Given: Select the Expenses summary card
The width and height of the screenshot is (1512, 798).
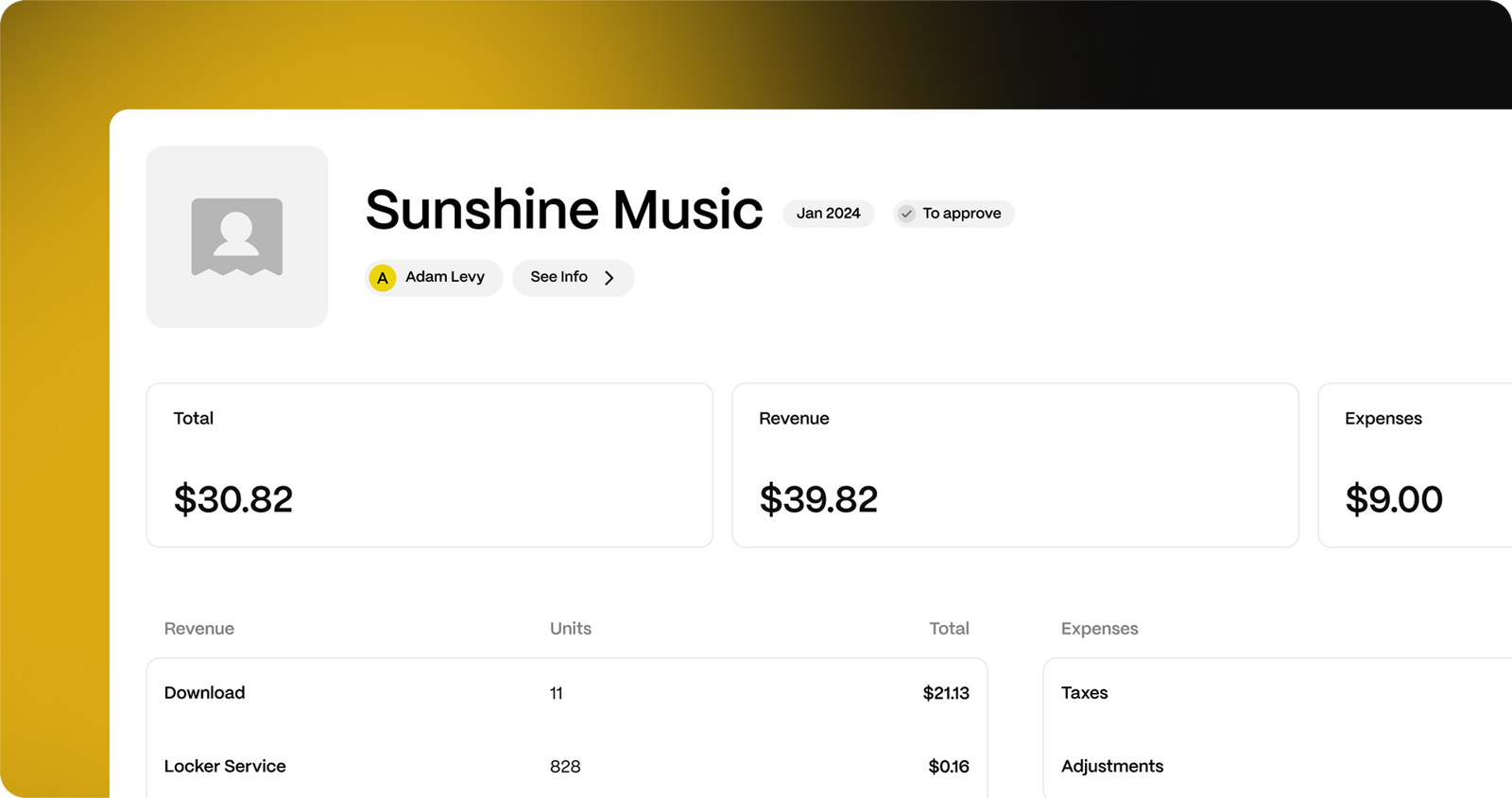Looking at the screenshot, I should 1414,464.
